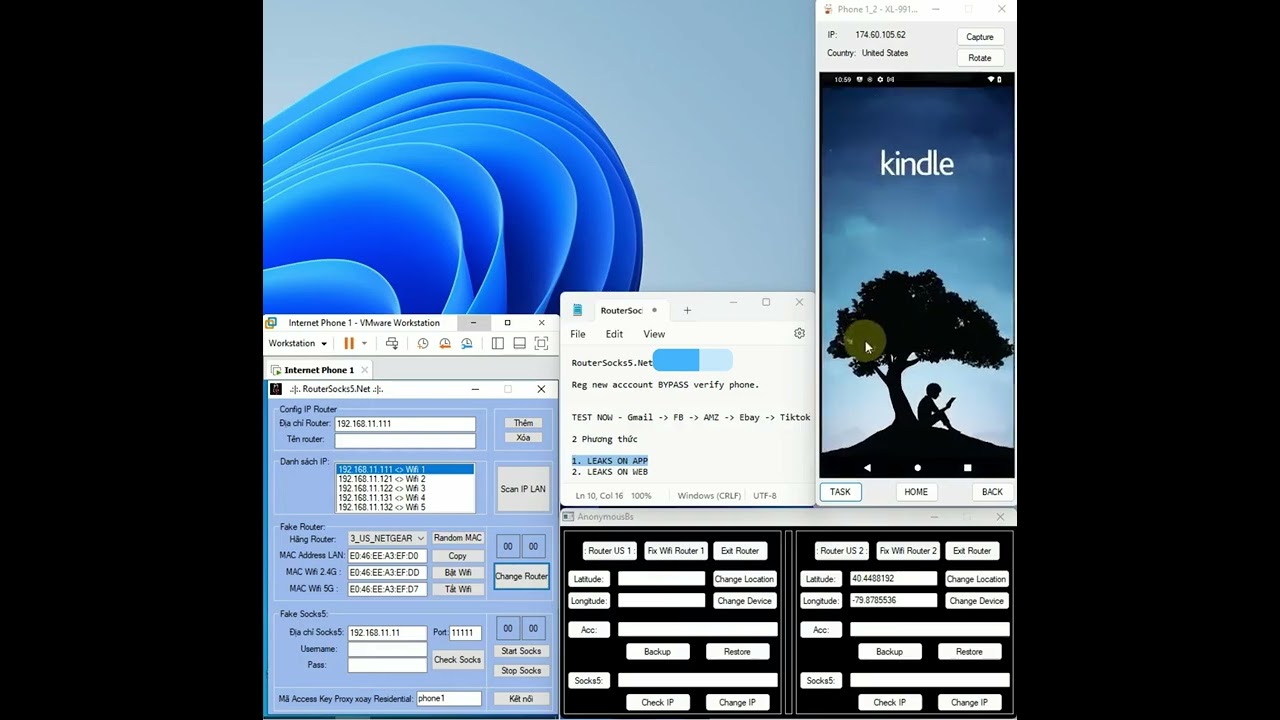1280x720 pixels.
Task: Pause the VM with the orange pause icon
Action: click(x=349, y=343)
